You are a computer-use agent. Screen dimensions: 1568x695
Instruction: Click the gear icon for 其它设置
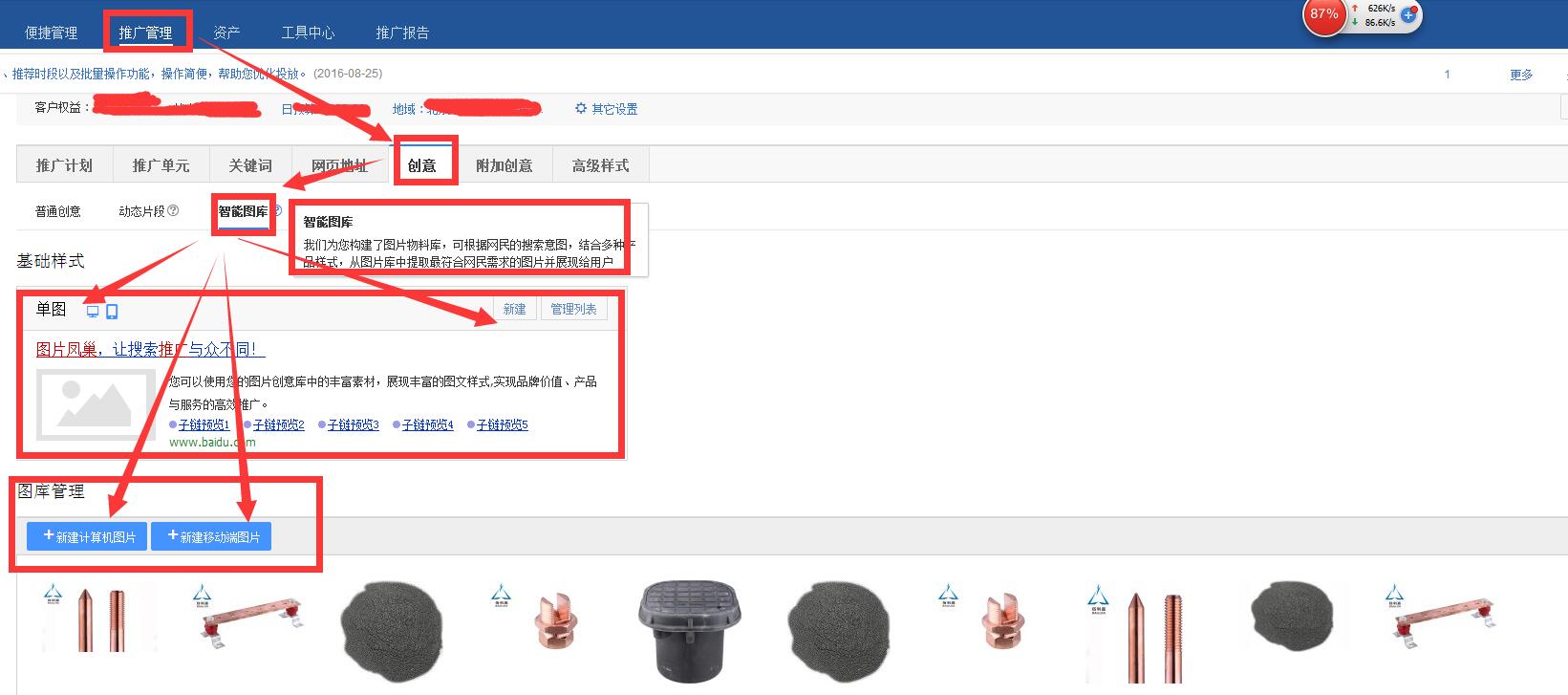click(x=581, y=109)
